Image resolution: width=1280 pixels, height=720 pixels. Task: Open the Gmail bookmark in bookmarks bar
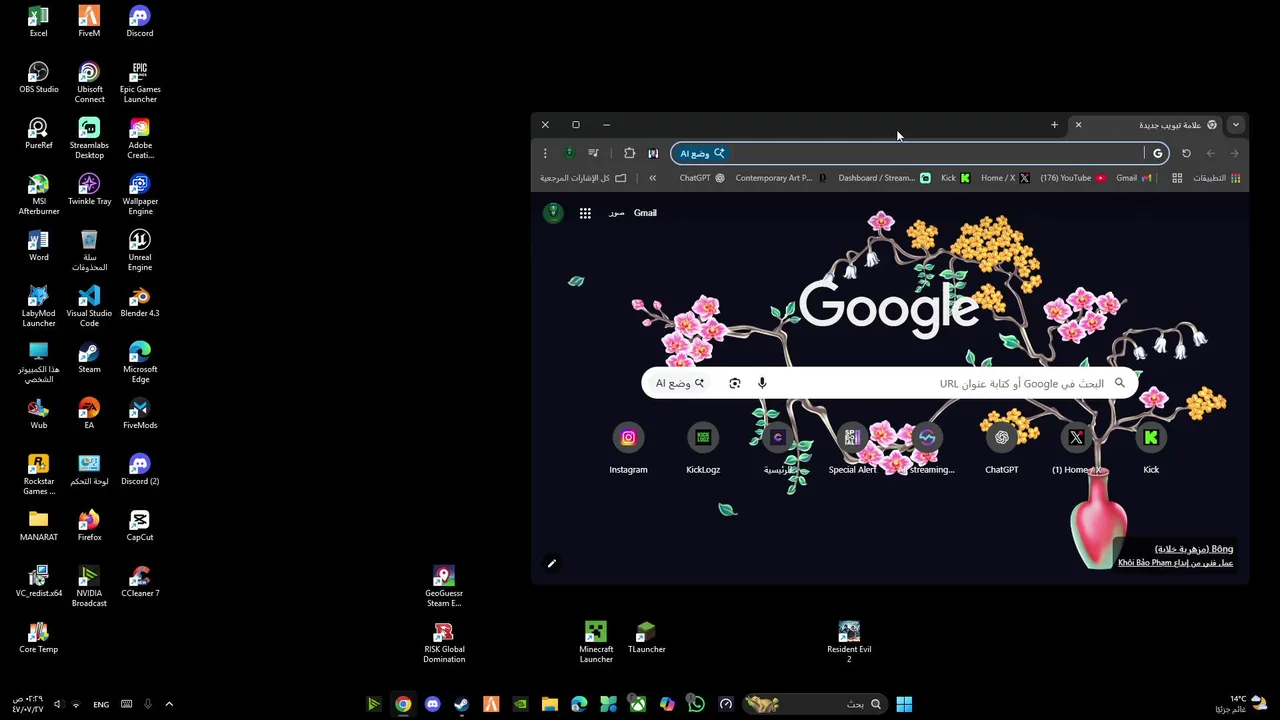(x=1134, y=178)
